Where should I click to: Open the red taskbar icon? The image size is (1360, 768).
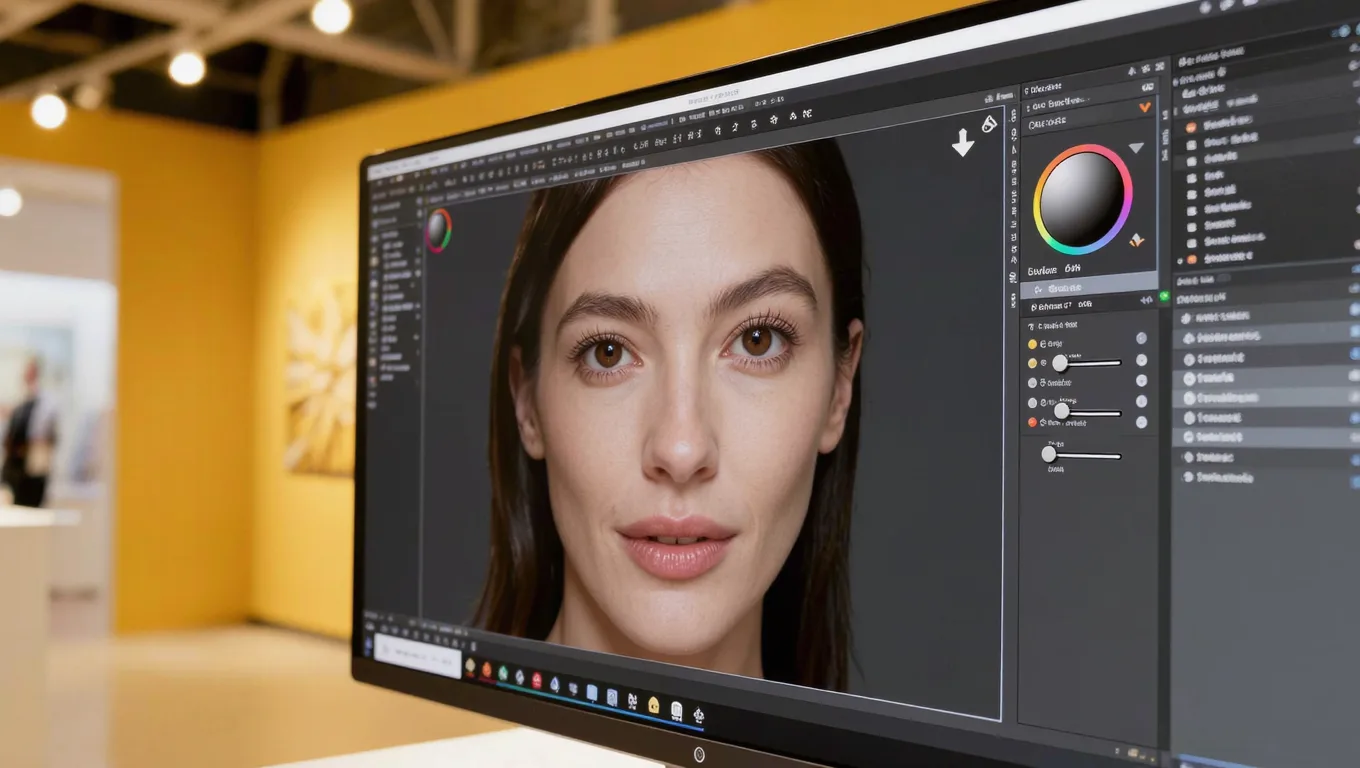click(x=537, y=681)
